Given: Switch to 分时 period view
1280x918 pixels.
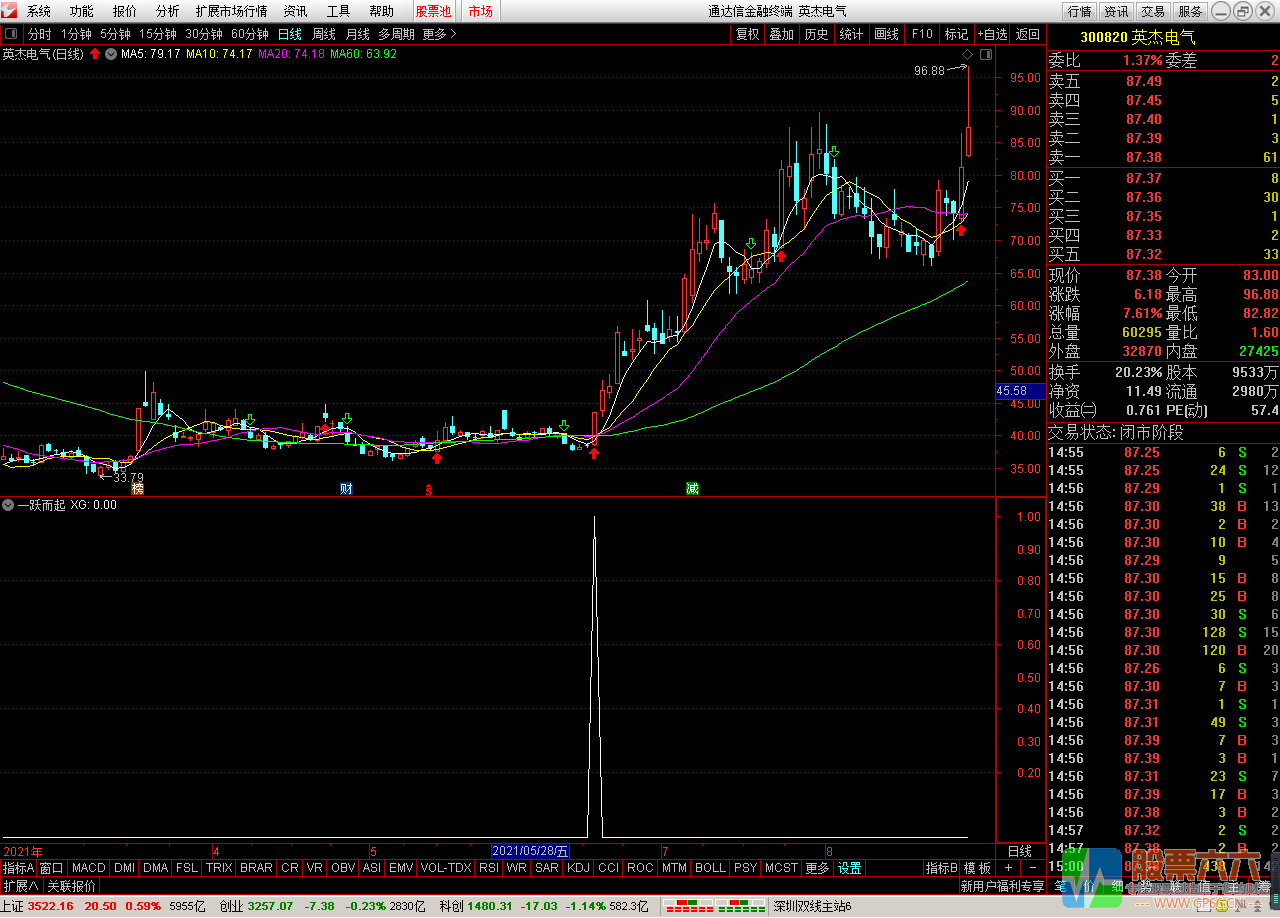Looking at the screenshot, I should (x=39, y=34).
